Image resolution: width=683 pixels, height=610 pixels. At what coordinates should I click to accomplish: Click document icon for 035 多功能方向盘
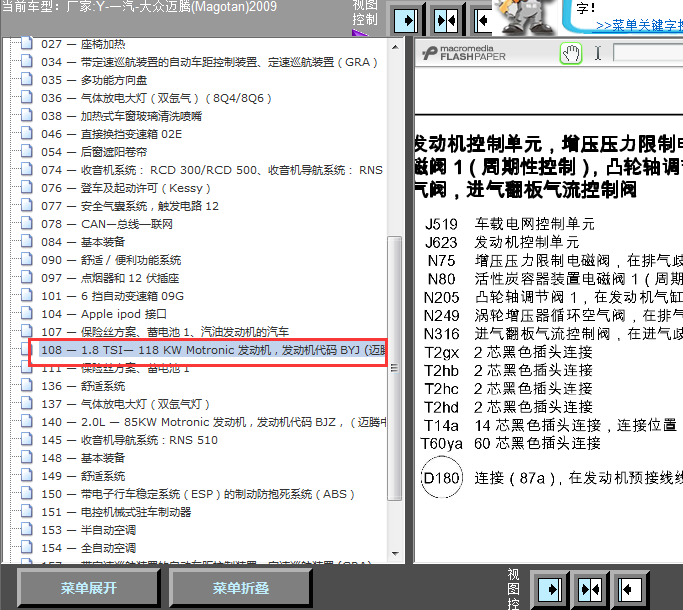(27, 79)
